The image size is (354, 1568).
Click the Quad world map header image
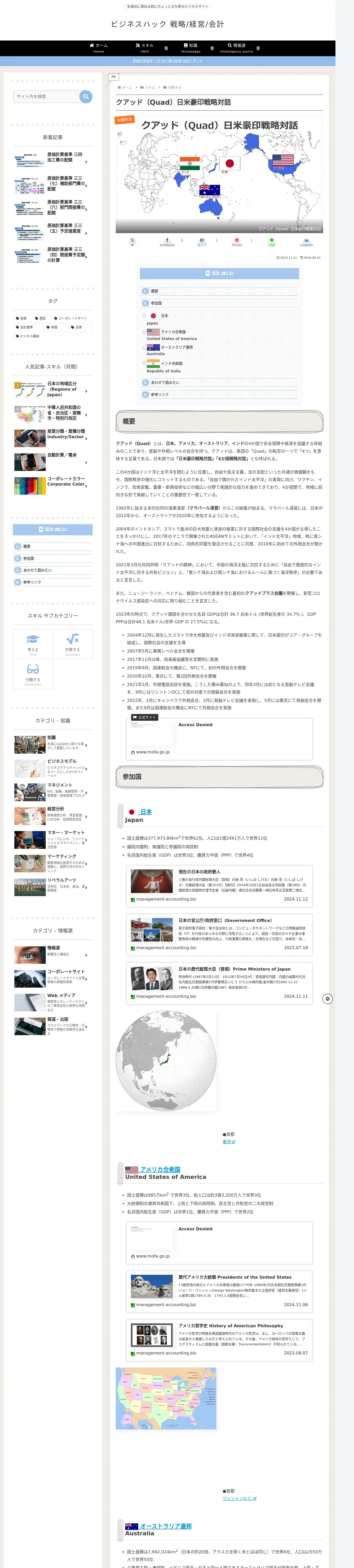pyautogui.click(x=219, y=174)
